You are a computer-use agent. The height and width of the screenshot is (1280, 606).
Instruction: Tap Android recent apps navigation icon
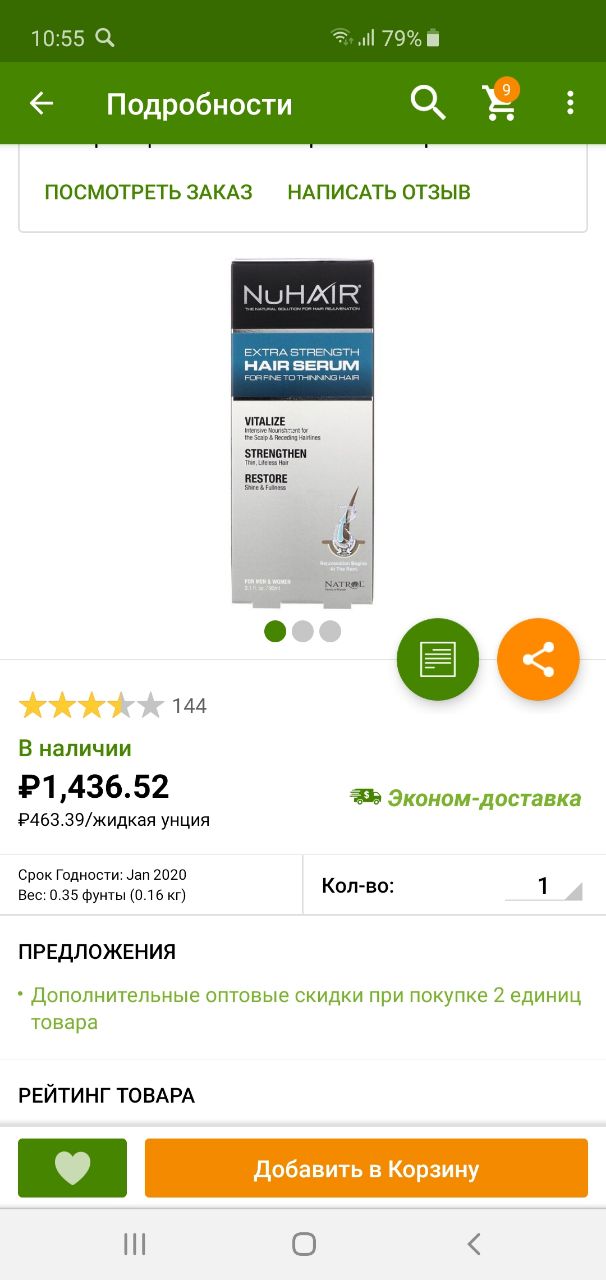click(134, 1244)
